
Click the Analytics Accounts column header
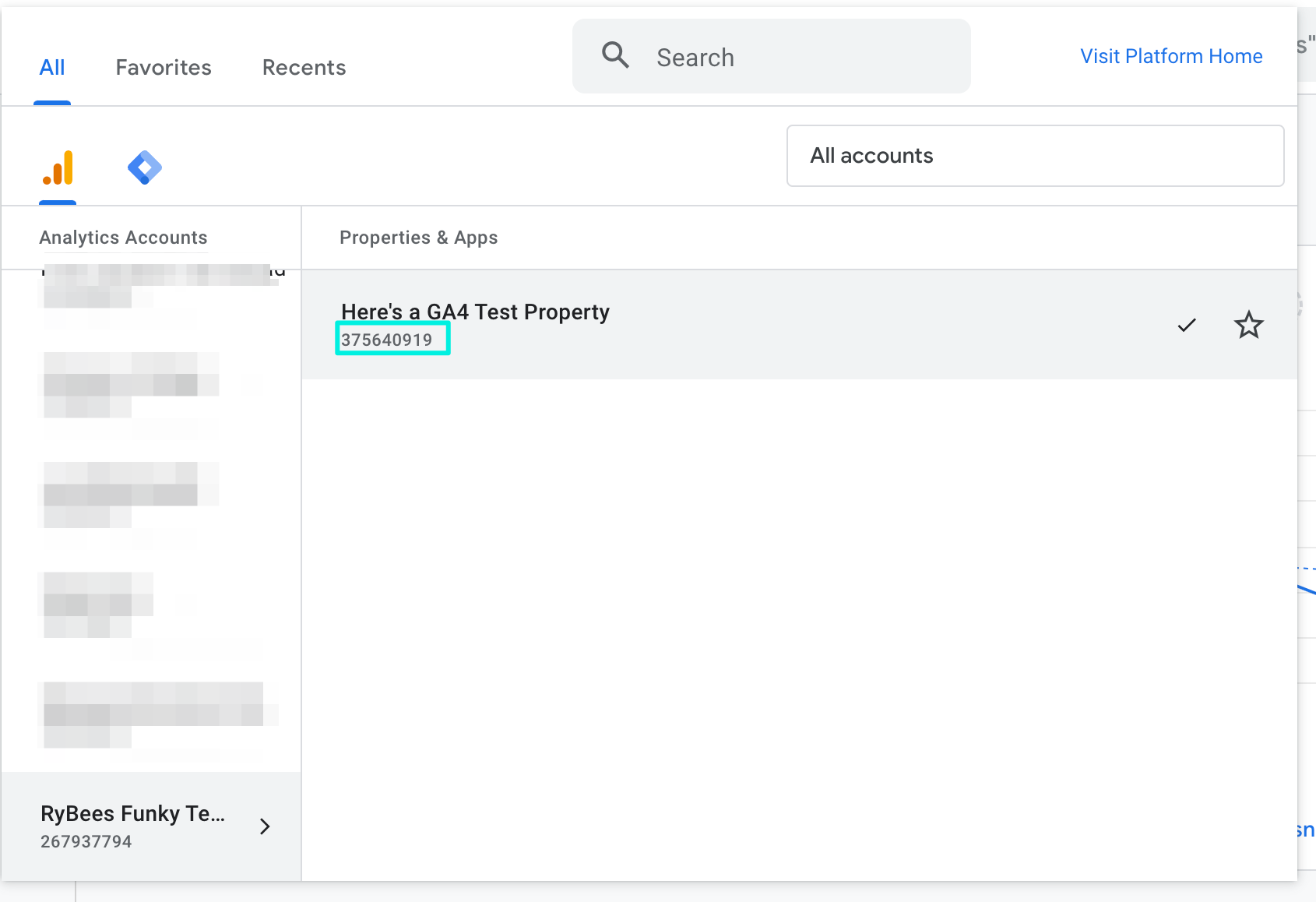pos(123,238)
